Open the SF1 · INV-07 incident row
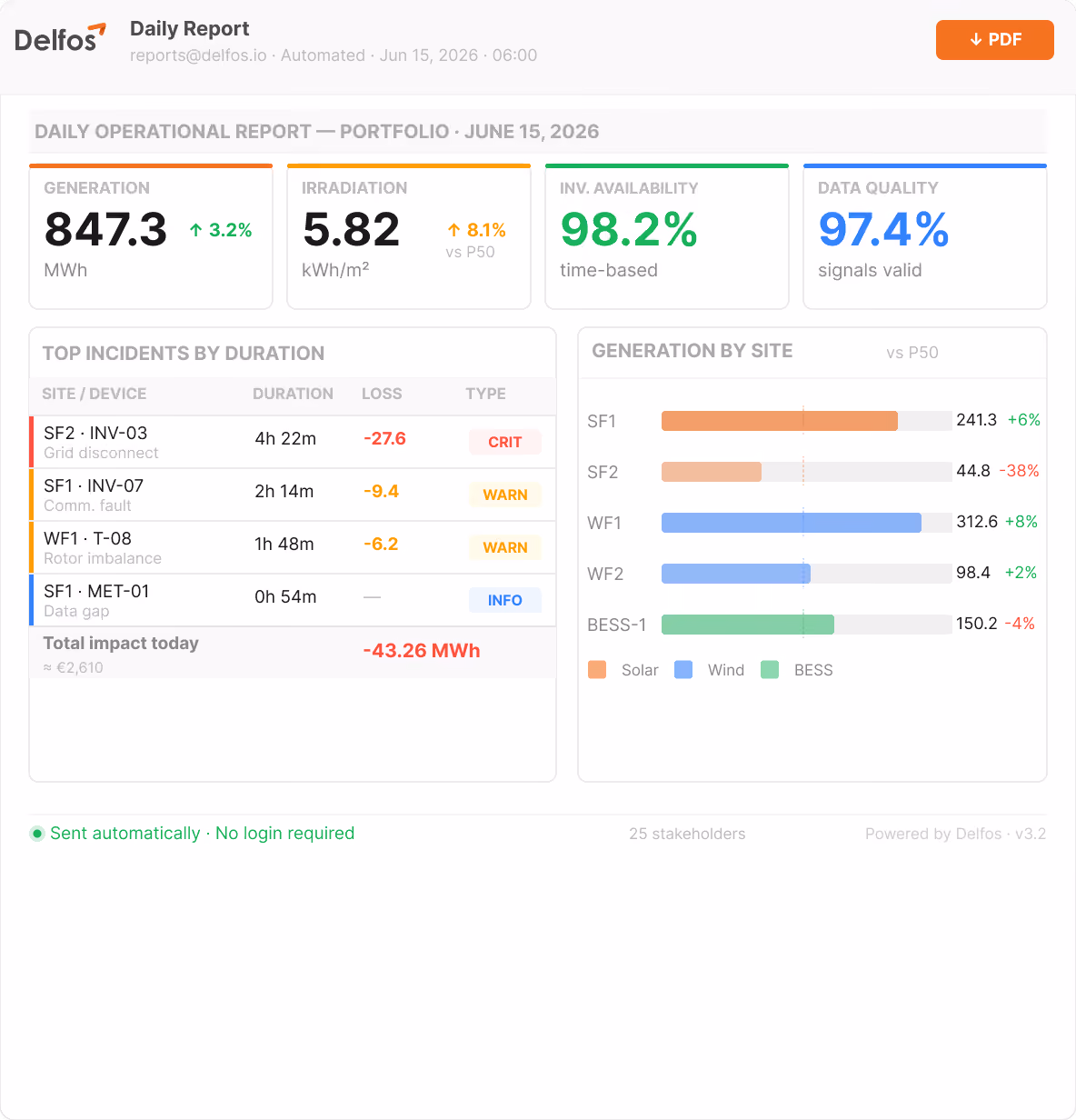Screen dimensions: 1076x1120 point(293,495)
